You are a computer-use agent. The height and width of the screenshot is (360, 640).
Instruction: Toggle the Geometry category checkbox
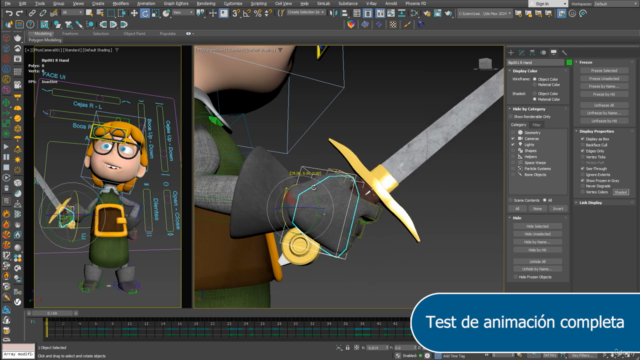point(513,133)
